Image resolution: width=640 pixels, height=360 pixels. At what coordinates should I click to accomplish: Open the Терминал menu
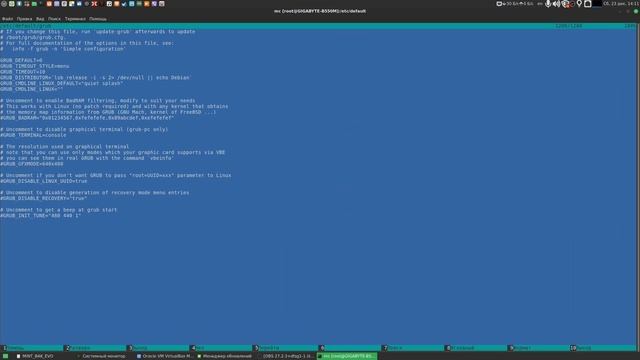pos(75,19)
